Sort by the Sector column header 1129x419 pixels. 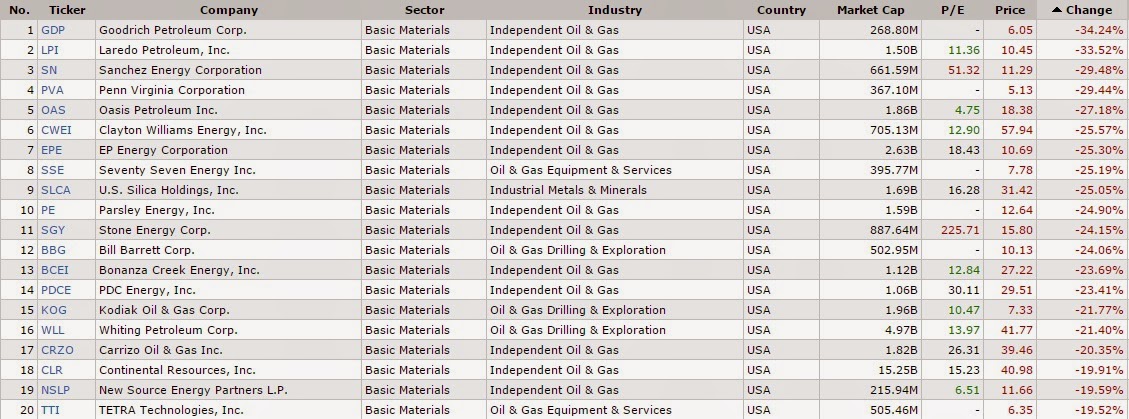pos(424,10)
